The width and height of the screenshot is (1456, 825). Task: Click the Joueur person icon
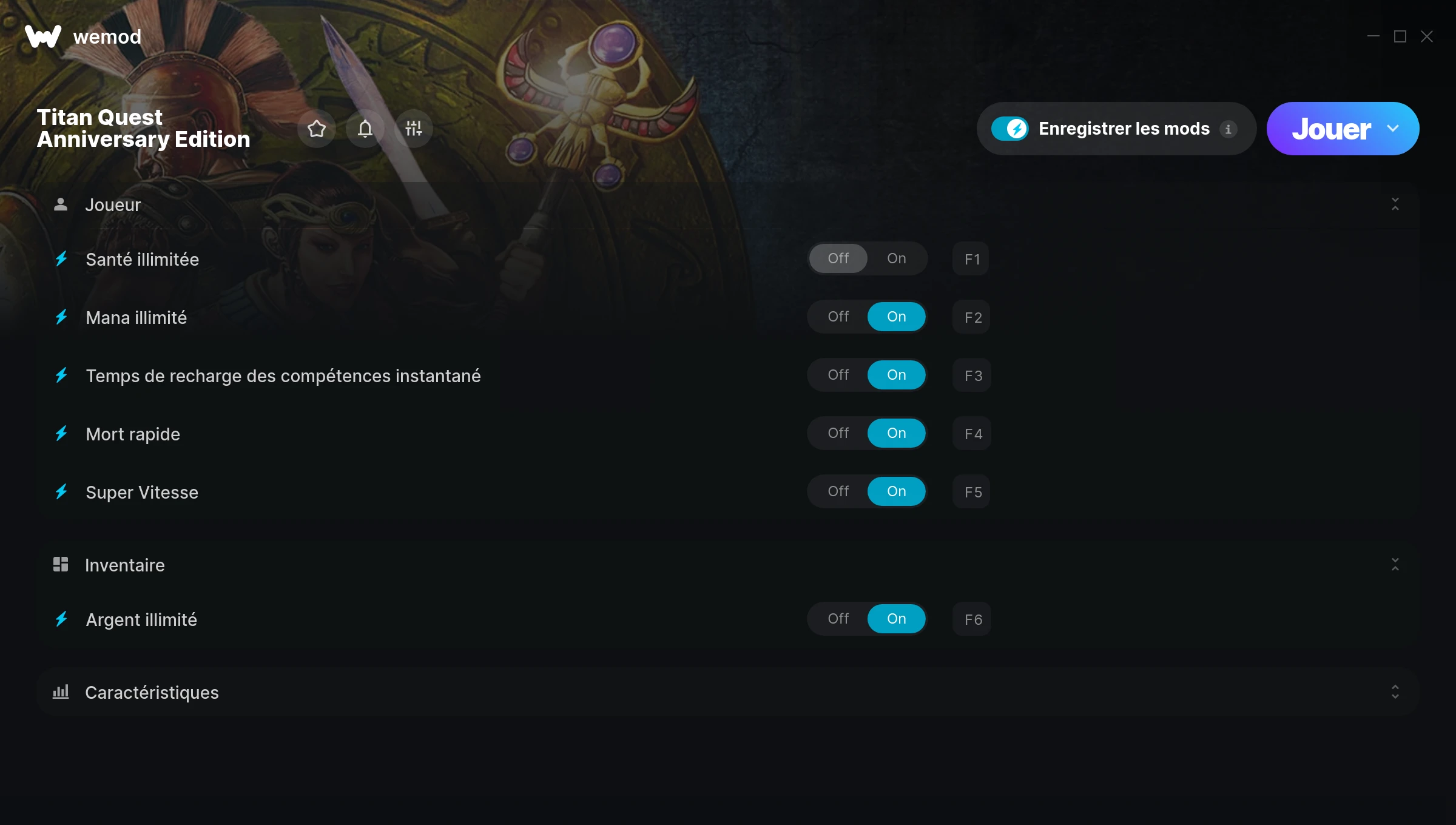[x=61, y=204]
